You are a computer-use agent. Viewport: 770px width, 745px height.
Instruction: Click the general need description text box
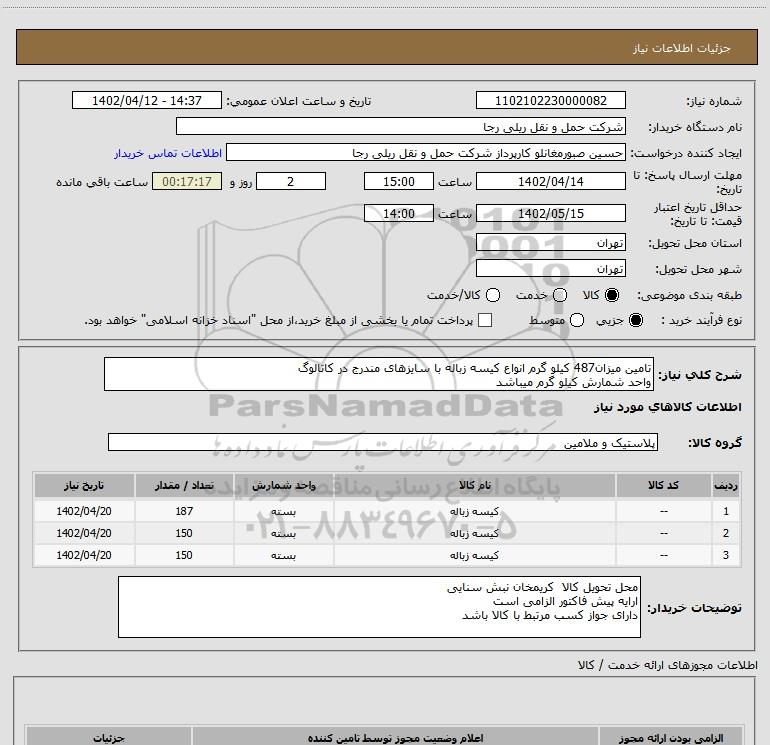pyautogui.click(x=379, y=374)
